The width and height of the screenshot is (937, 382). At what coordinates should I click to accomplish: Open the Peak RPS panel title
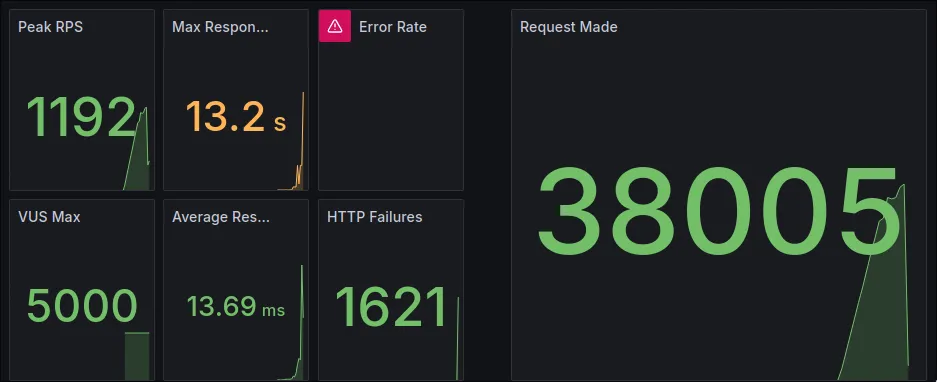(50, 27)
